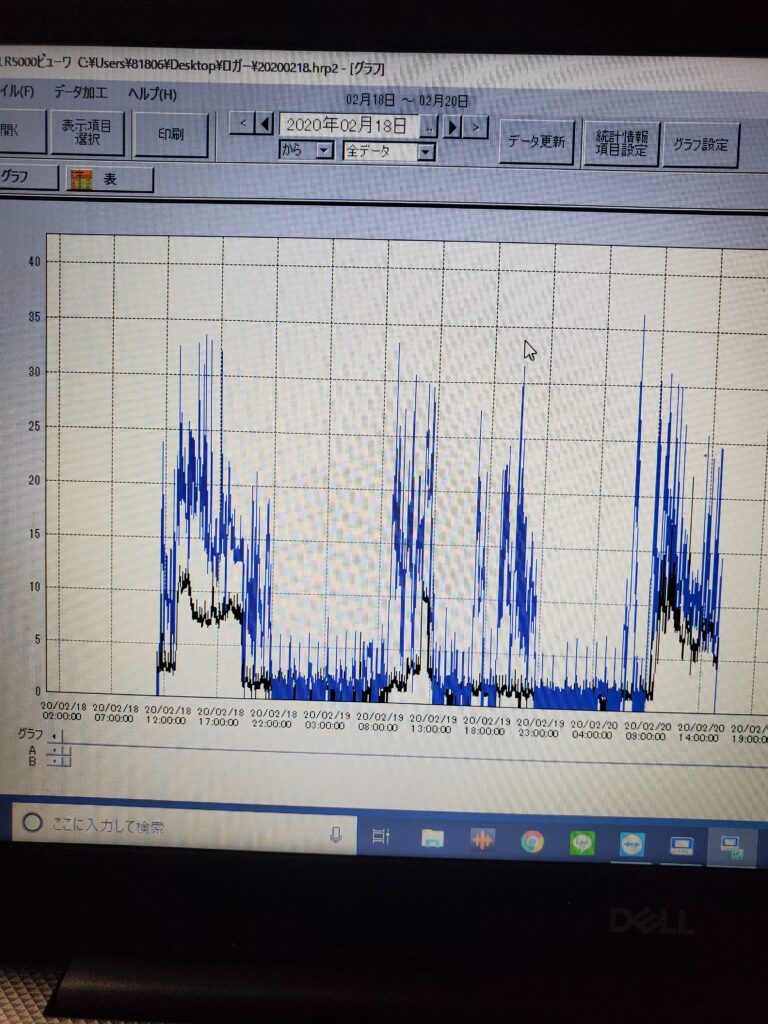This screenshot has width=768, height=1024.
Task: Open the ヘルプ(H) menu
Action: pos(152,94)
